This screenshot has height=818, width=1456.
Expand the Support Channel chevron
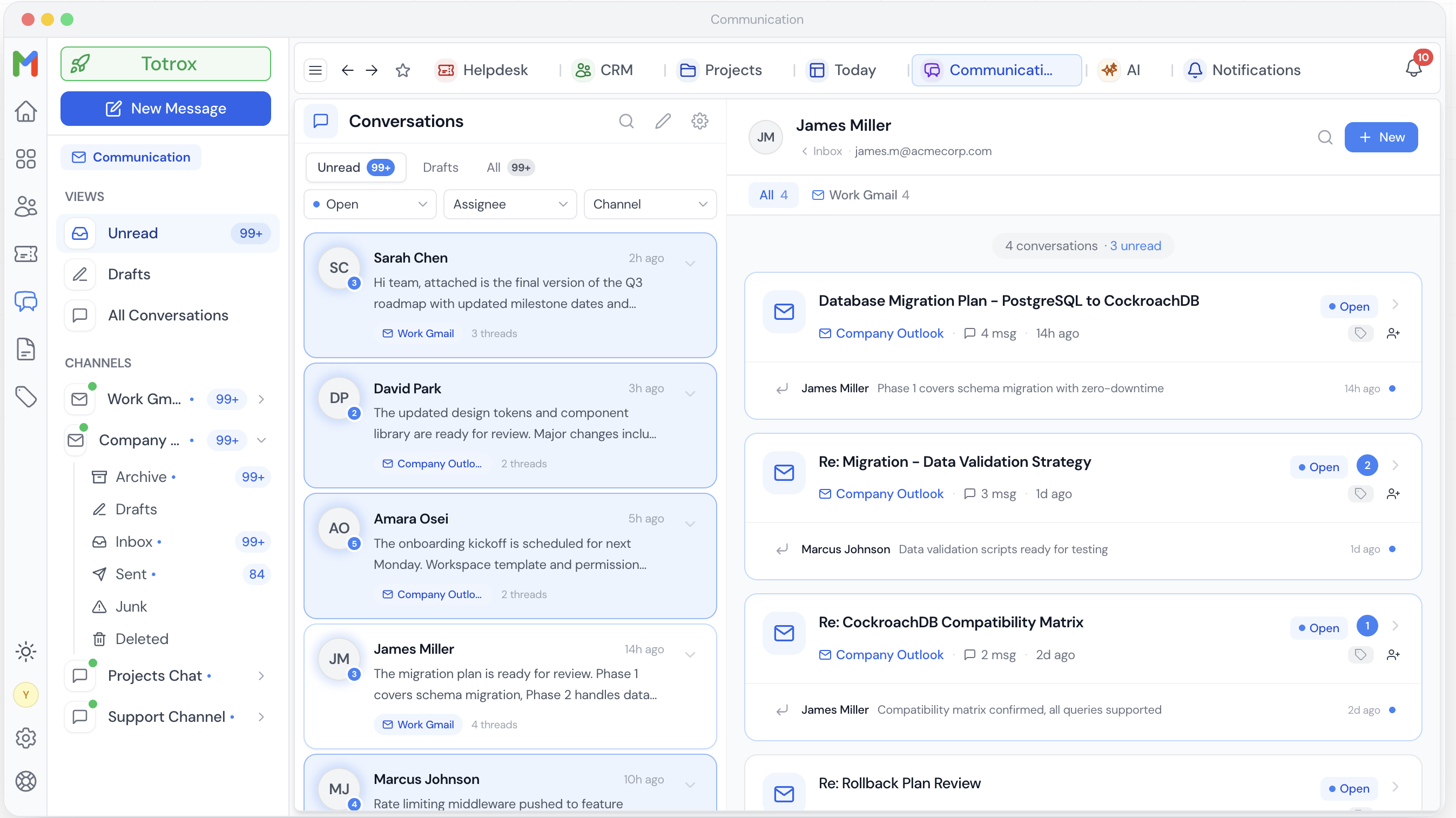click(x=261, y=717)
